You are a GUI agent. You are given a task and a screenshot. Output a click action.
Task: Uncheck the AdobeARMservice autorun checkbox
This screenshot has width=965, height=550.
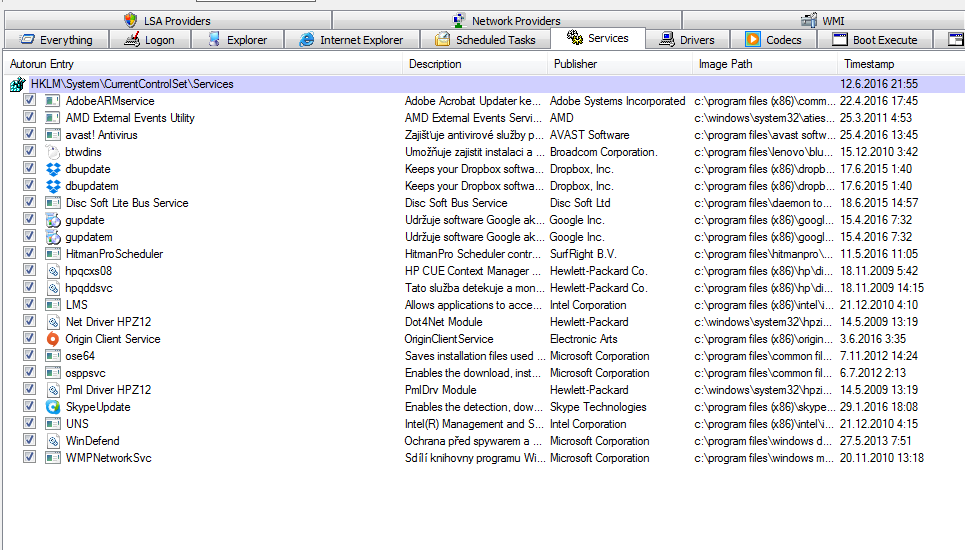coord(29,100)
